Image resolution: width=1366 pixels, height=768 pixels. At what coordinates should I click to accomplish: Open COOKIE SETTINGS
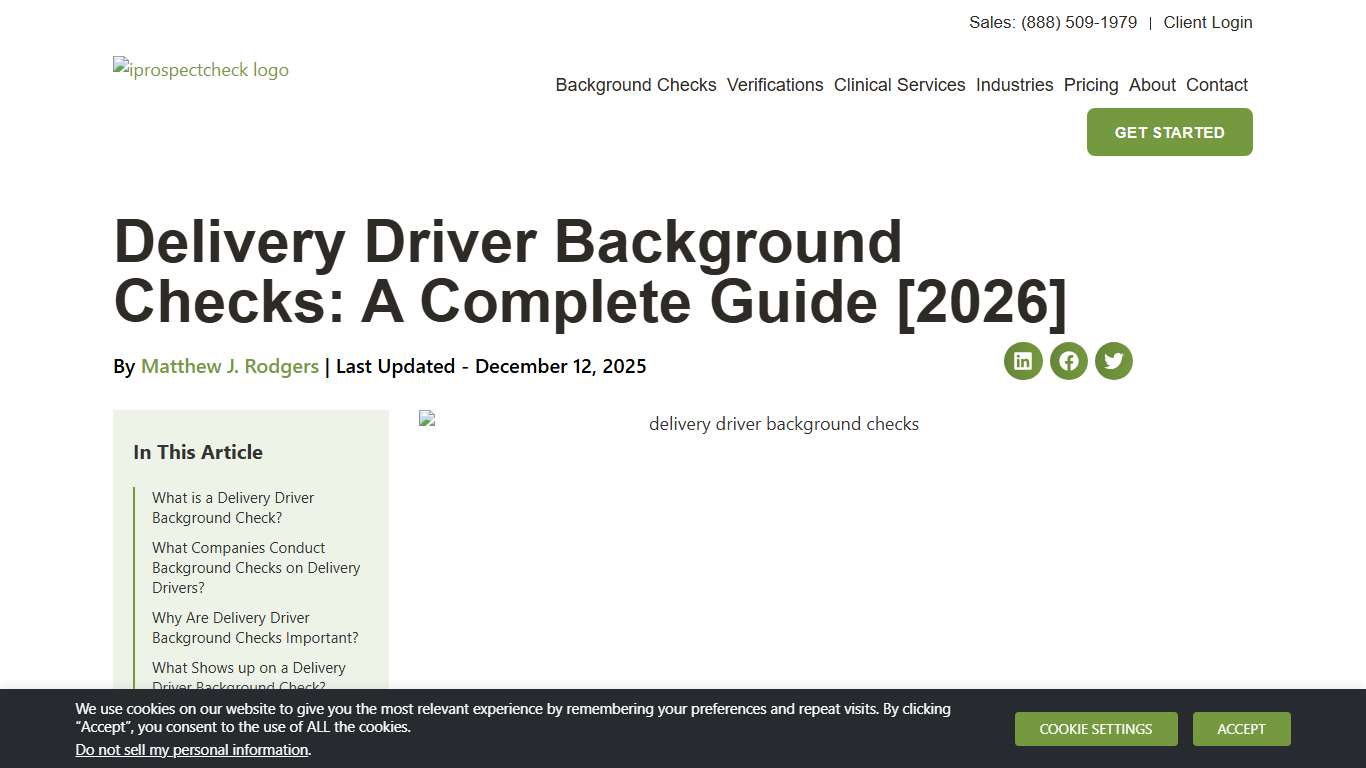[1096, 729]
